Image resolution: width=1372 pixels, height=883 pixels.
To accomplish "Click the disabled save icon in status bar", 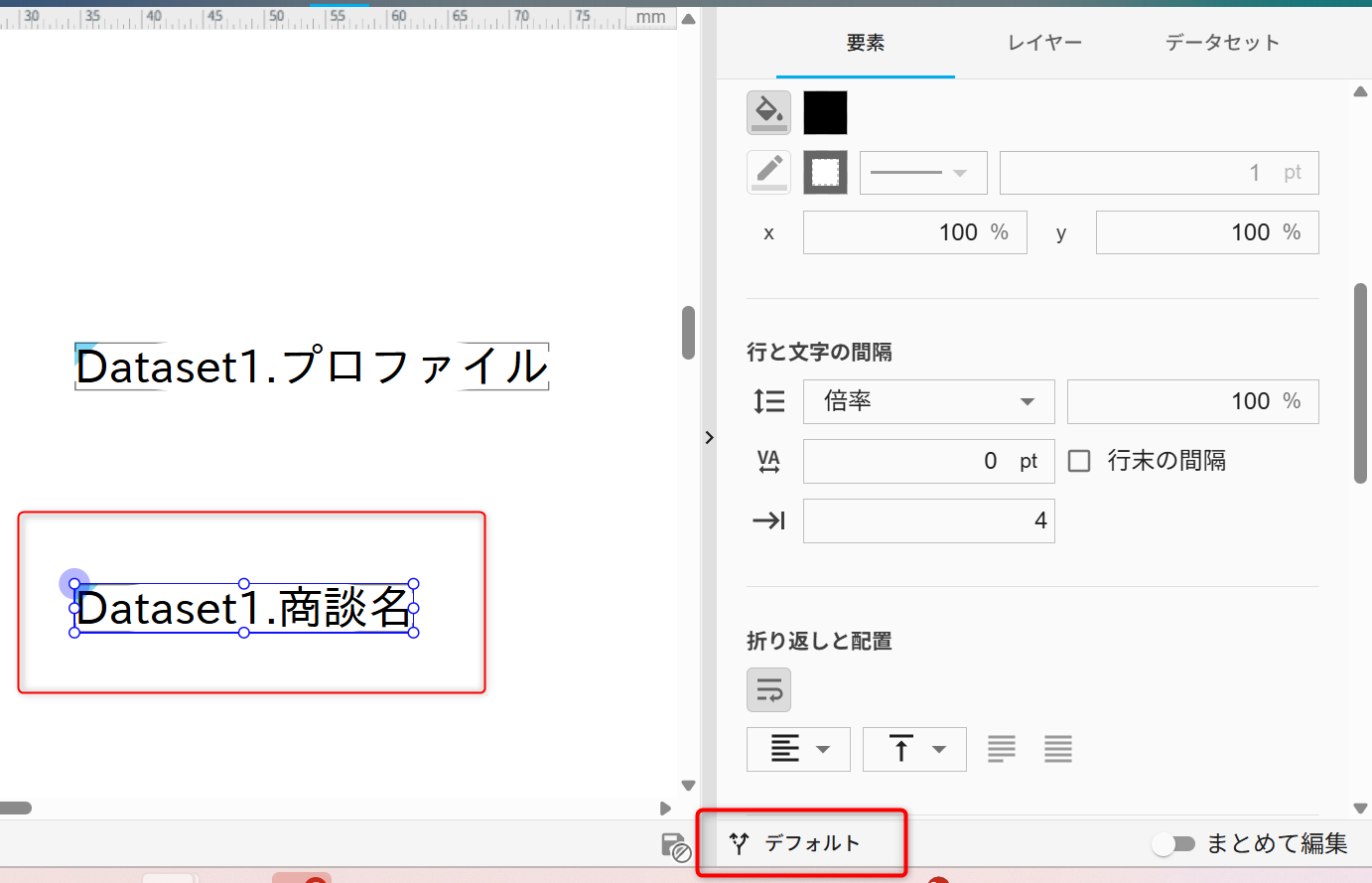I will coord(675,846).
